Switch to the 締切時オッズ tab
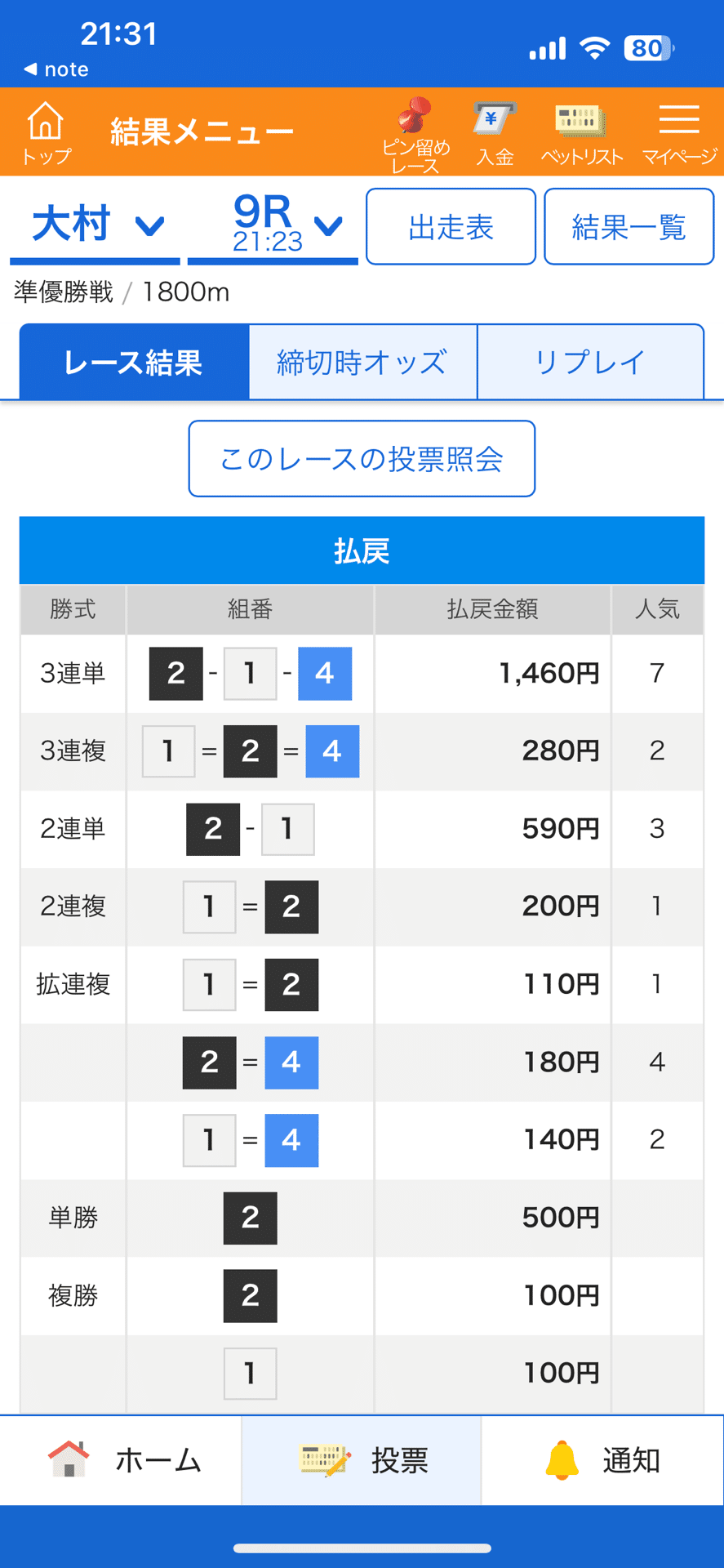Image resolution: width=724 pixels, height=1568 pixels. click(362, 362)
